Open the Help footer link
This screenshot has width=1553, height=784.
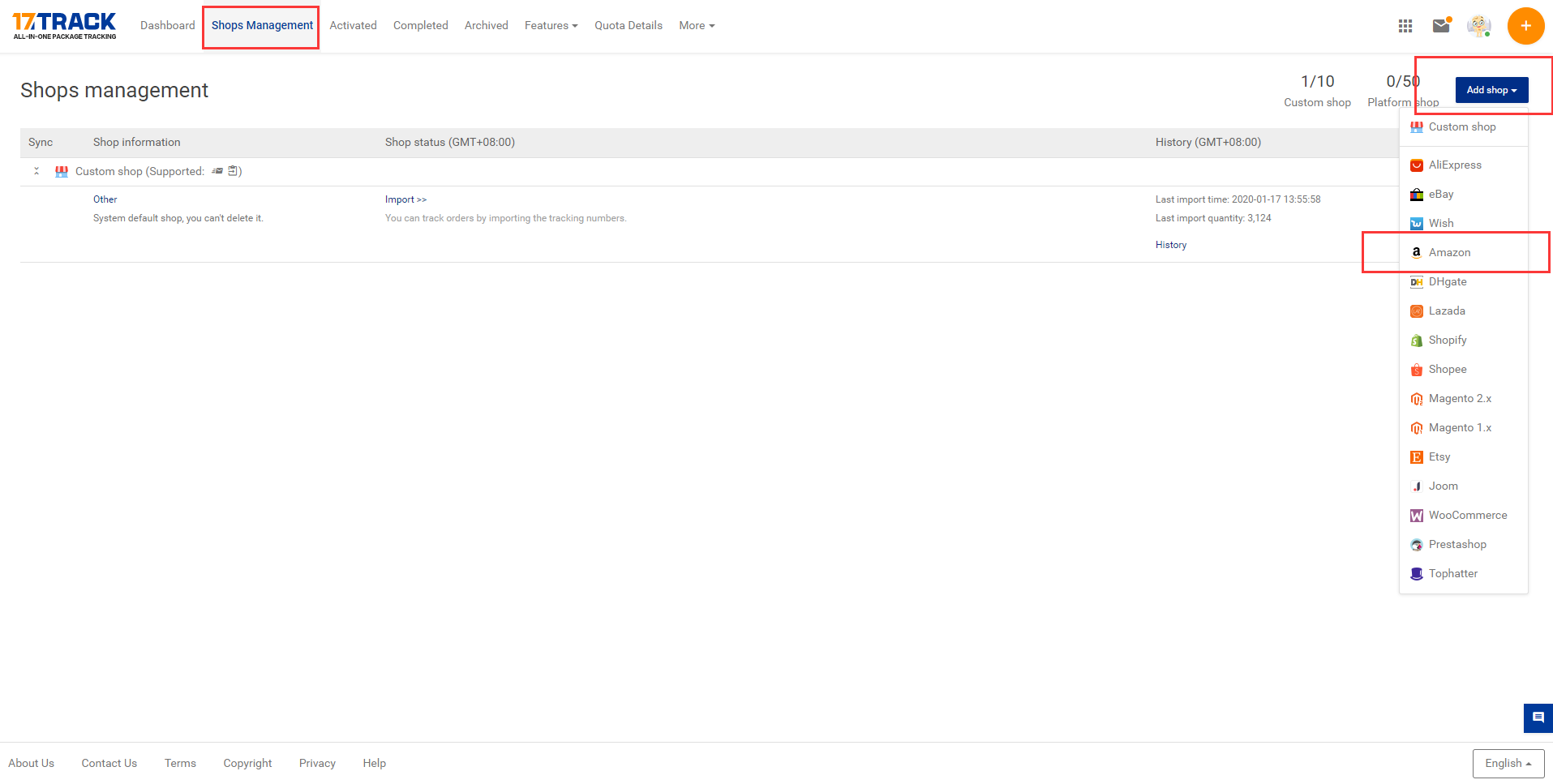pyautogui.click(x=374, y=764)
